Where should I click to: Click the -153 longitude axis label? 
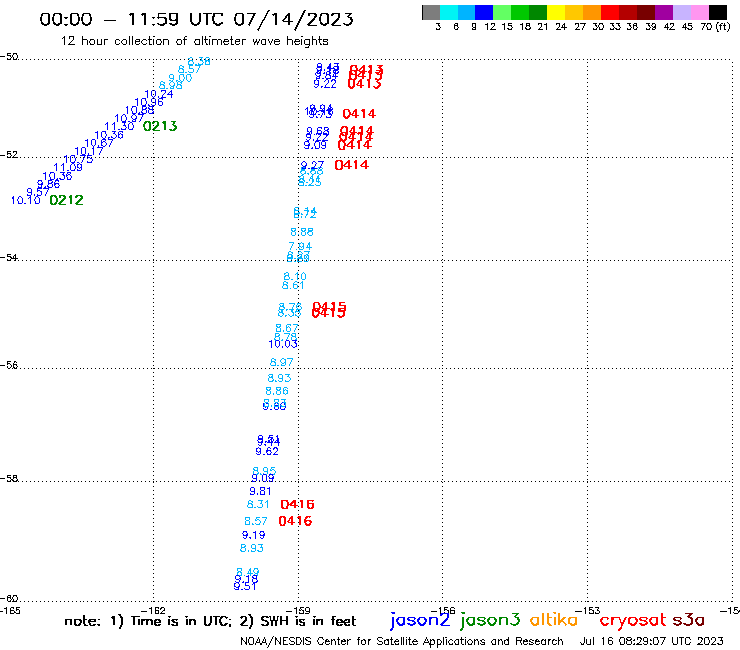pyautogui.click(x=588, y=610)
